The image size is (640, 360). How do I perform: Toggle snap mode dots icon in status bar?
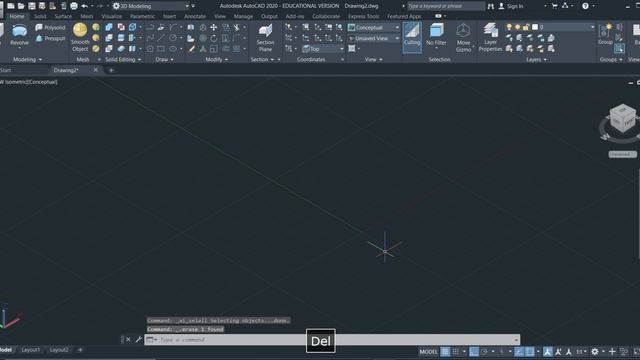[x=456, y=351]
